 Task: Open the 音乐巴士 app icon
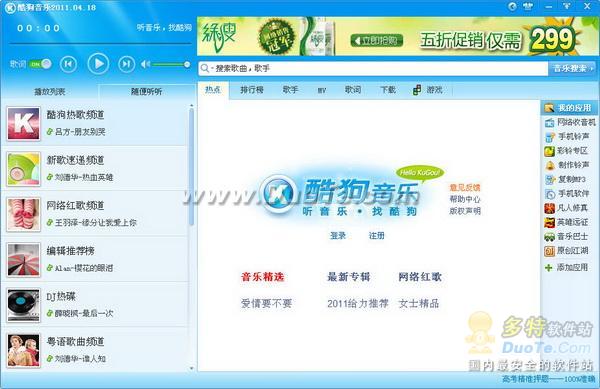click(549, 237)
